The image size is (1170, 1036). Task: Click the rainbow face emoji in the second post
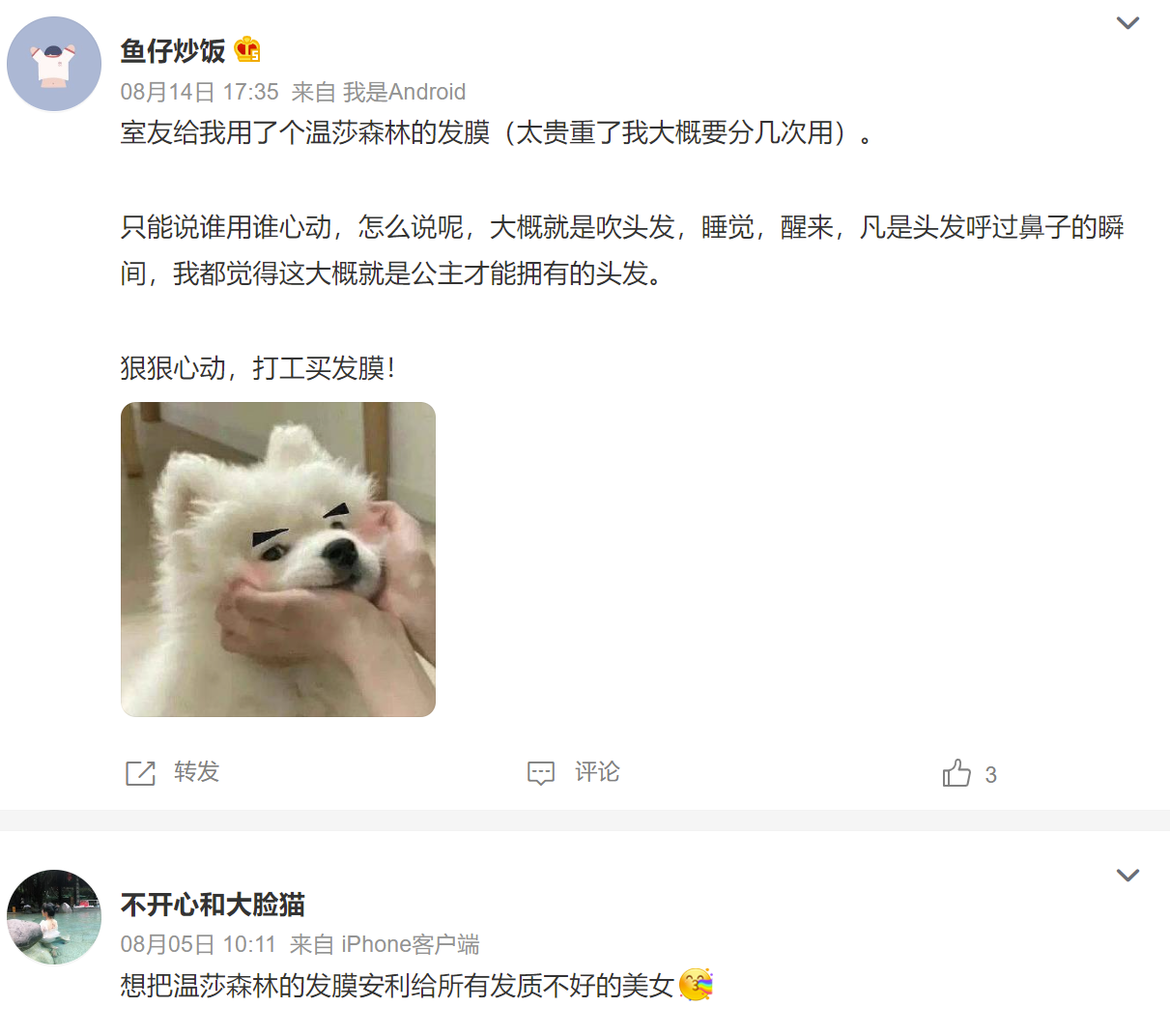[697, 985]
